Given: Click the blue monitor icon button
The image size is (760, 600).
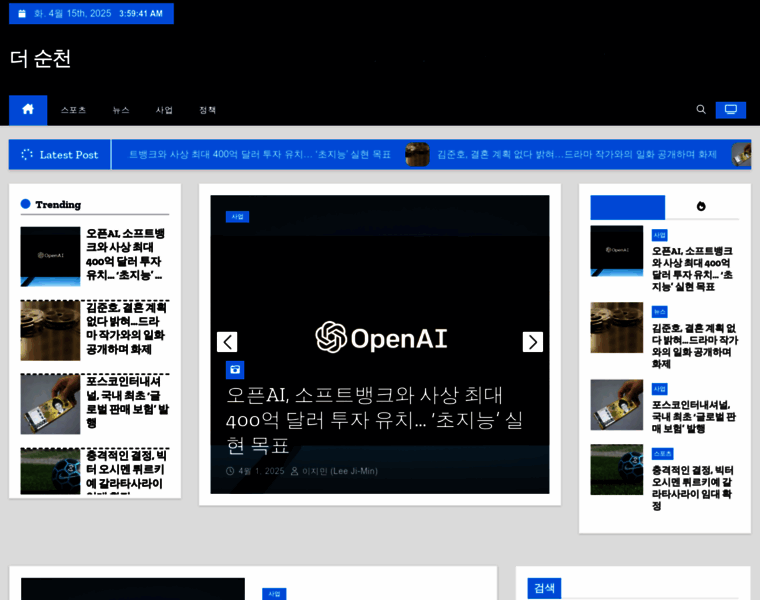Looking at the screenshot, I should click(730, 110).
